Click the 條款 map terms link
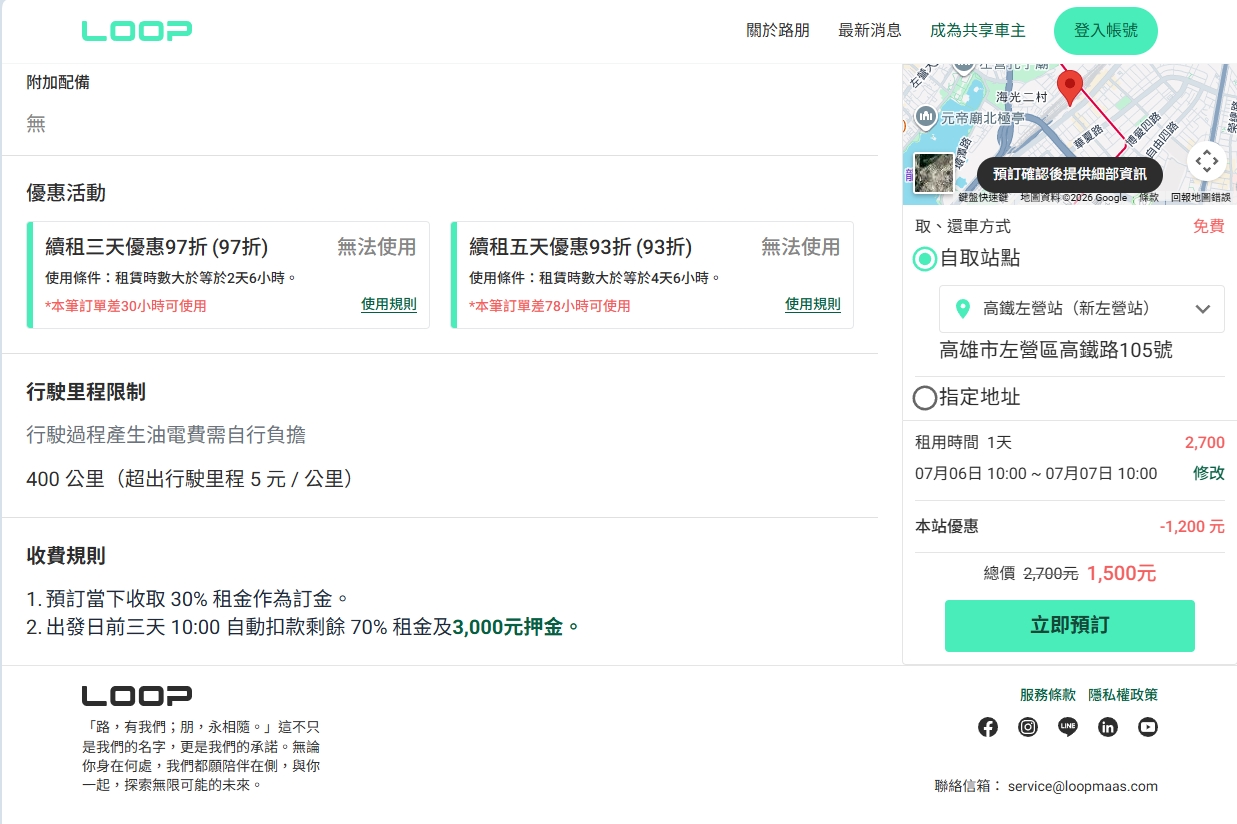 pyautogui.click(x=1149, y=198)
